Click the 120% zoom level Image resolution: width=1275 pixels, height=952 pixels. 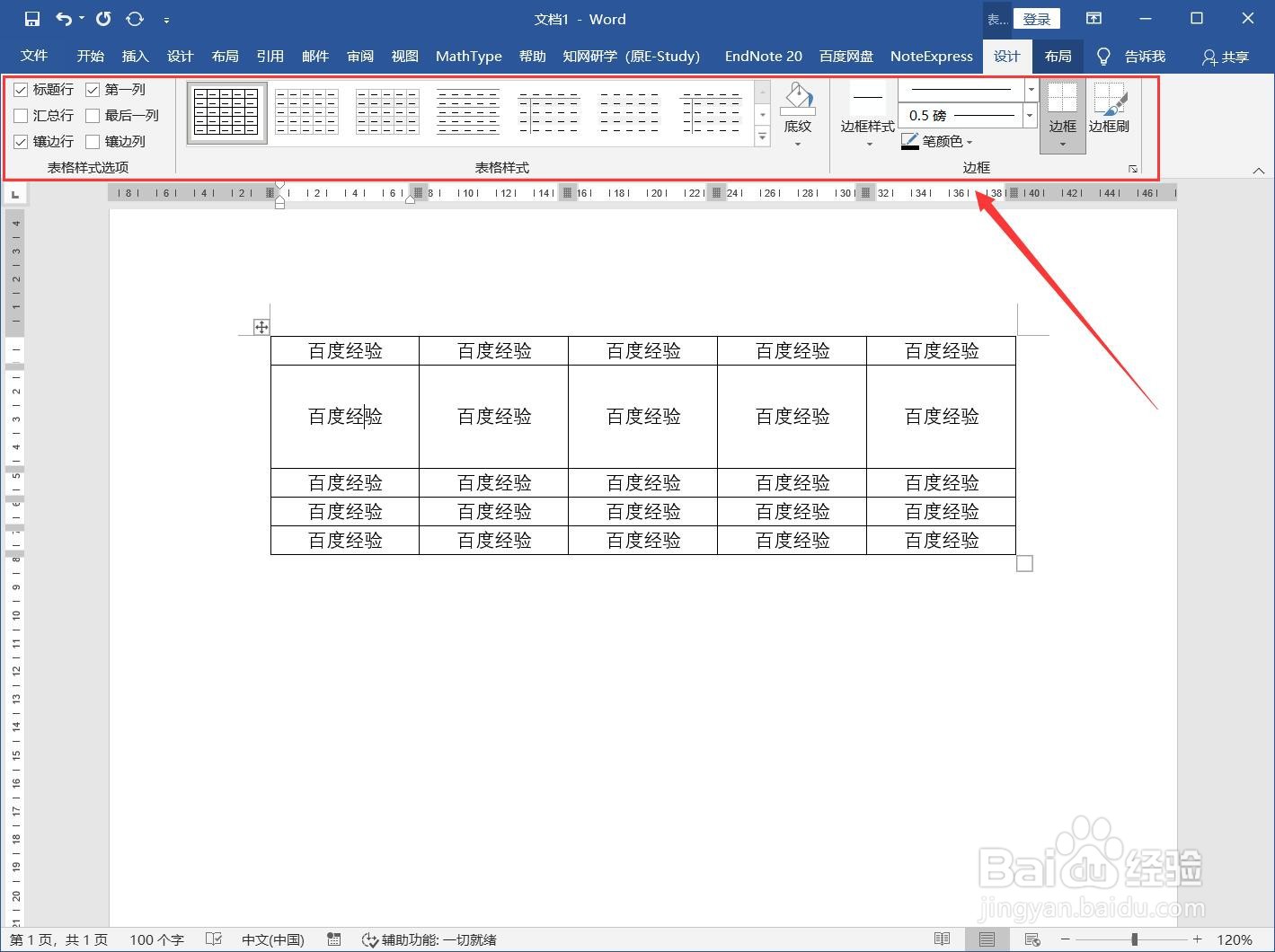[1235, 939]
